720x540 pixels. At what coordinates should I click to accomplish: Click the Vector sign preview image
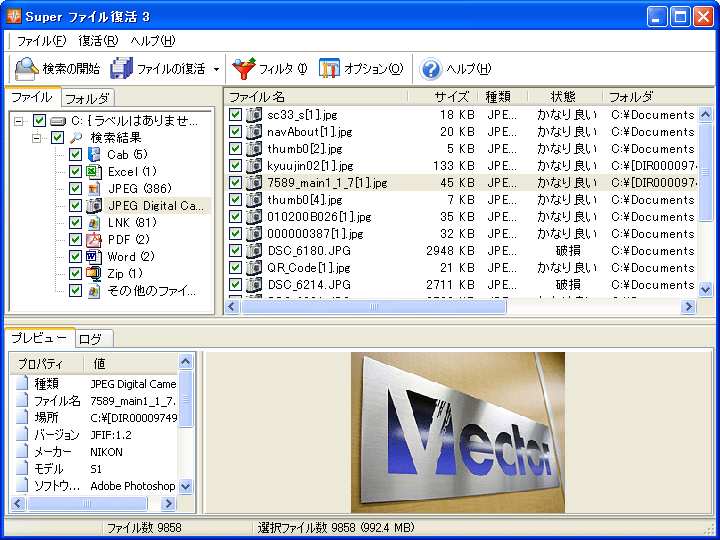click(x=458, y=433)
